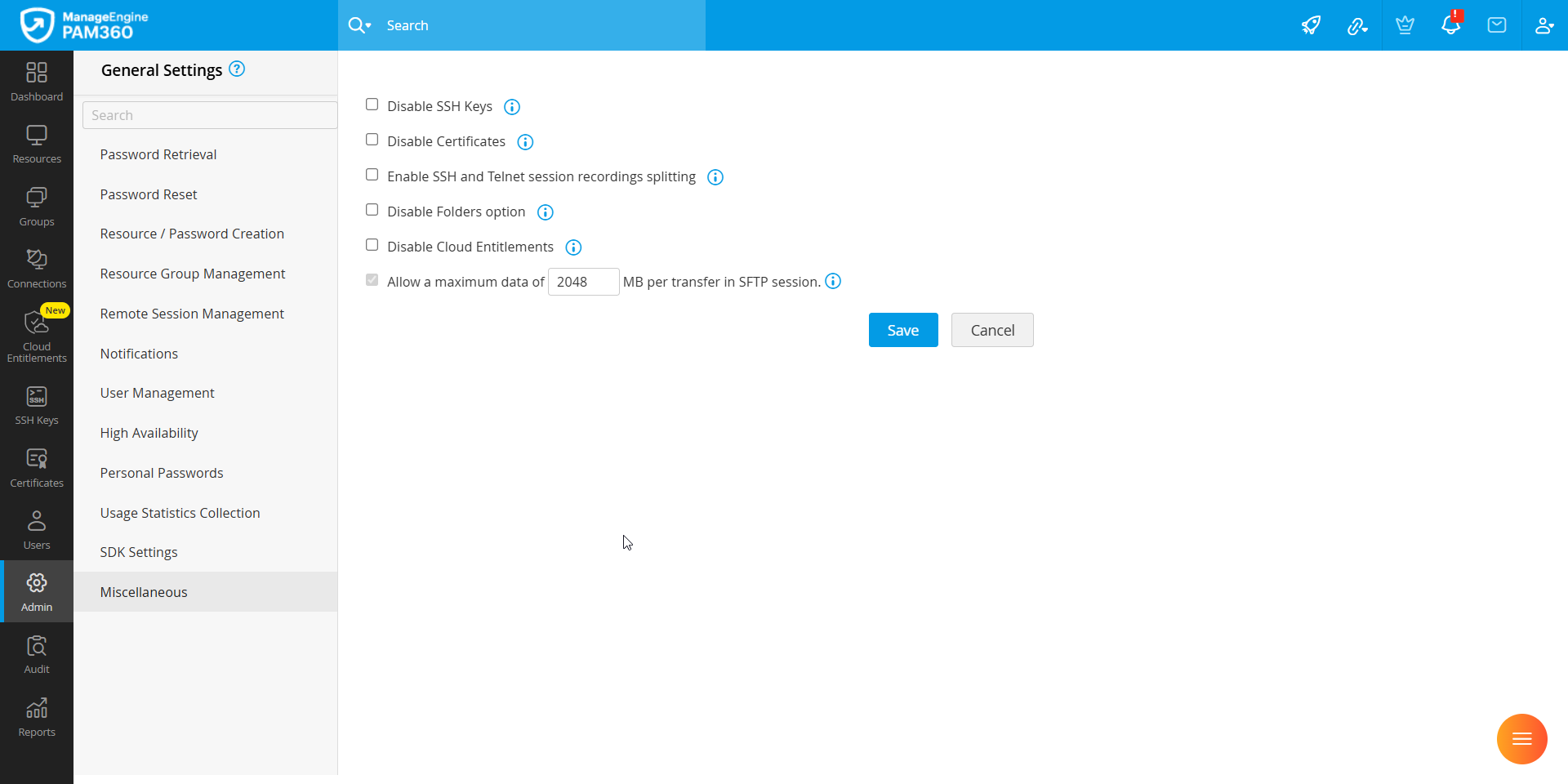Show info for Disable SSH Keys
The width and height of the screenshot is (1568, 784).
click(x=512, y=107)
